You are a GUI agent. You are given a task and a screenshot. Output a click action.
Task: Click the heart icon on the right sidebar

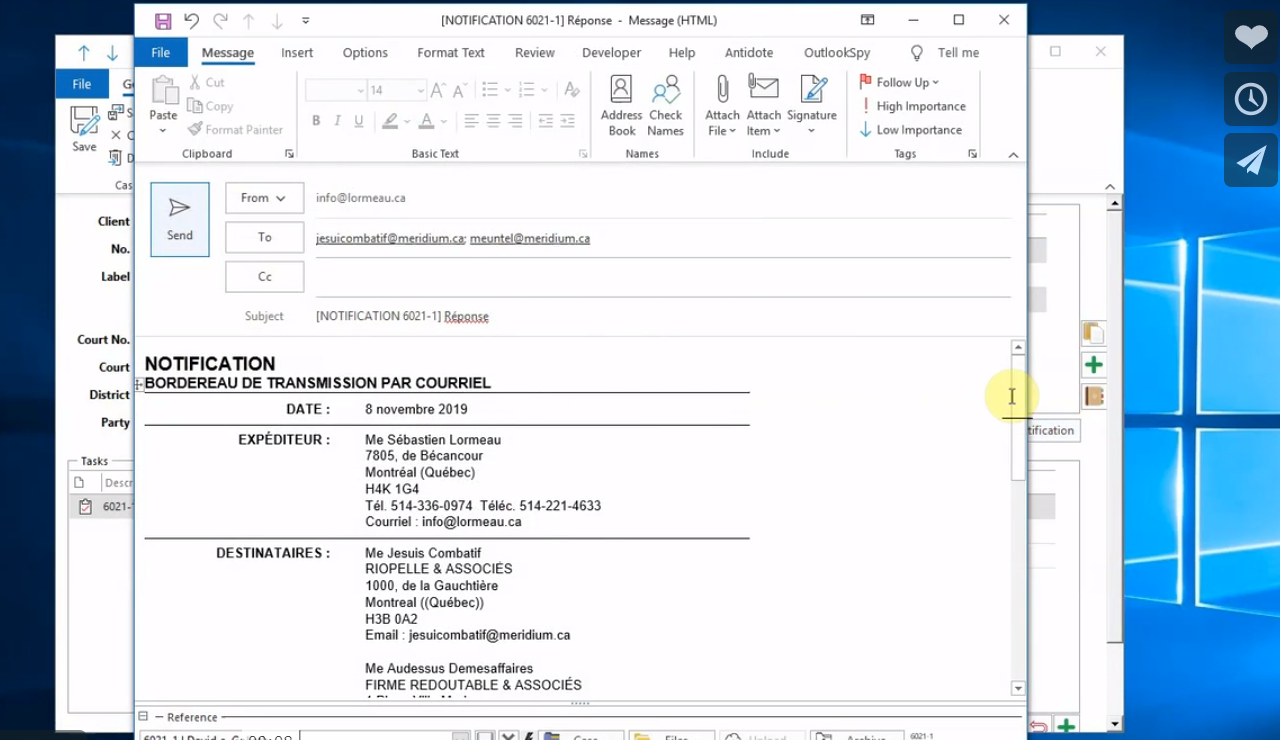click(1251, 38)
